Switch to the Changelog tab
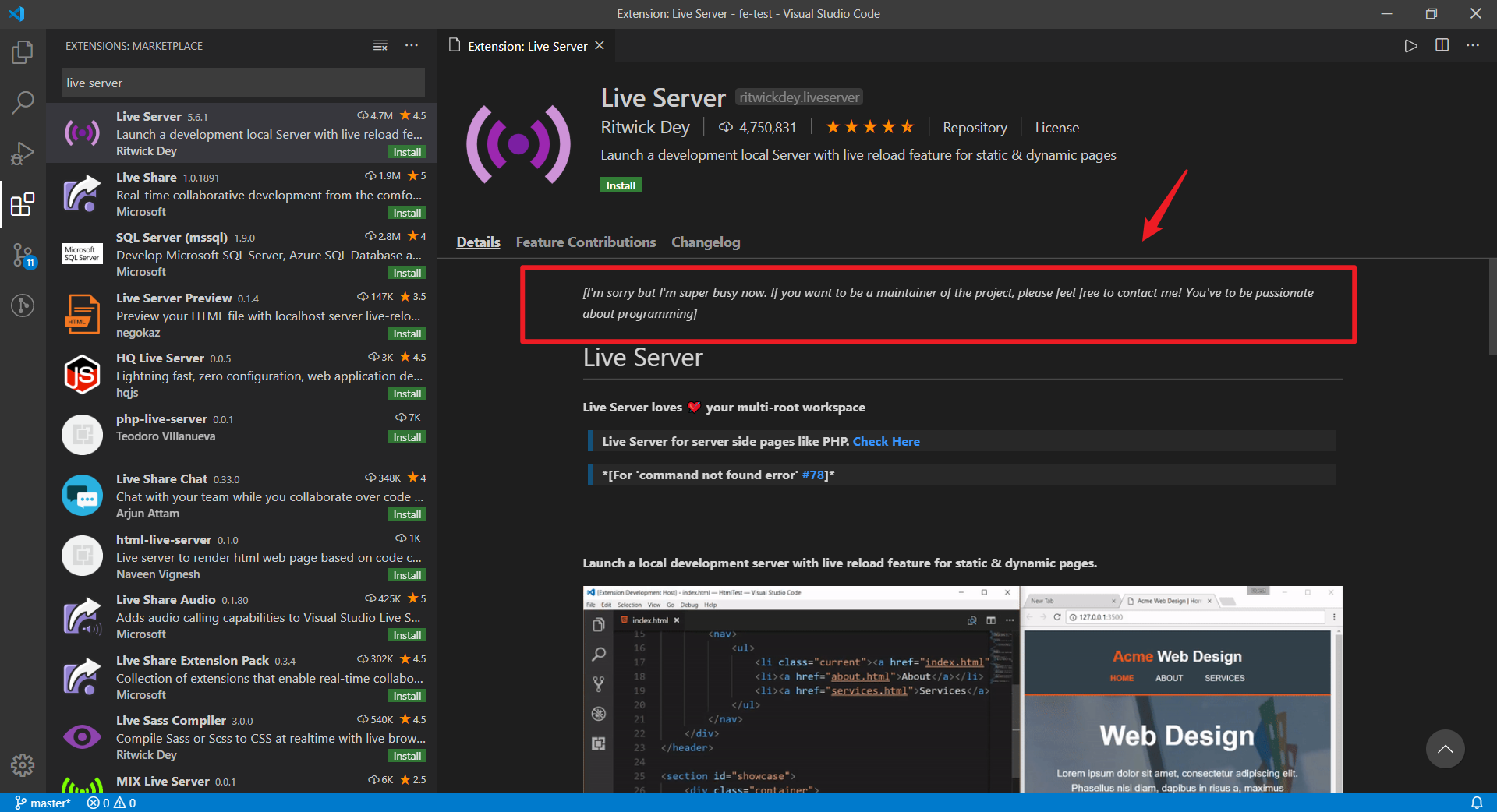1497x812 pixels. click(x=705, y=242)
